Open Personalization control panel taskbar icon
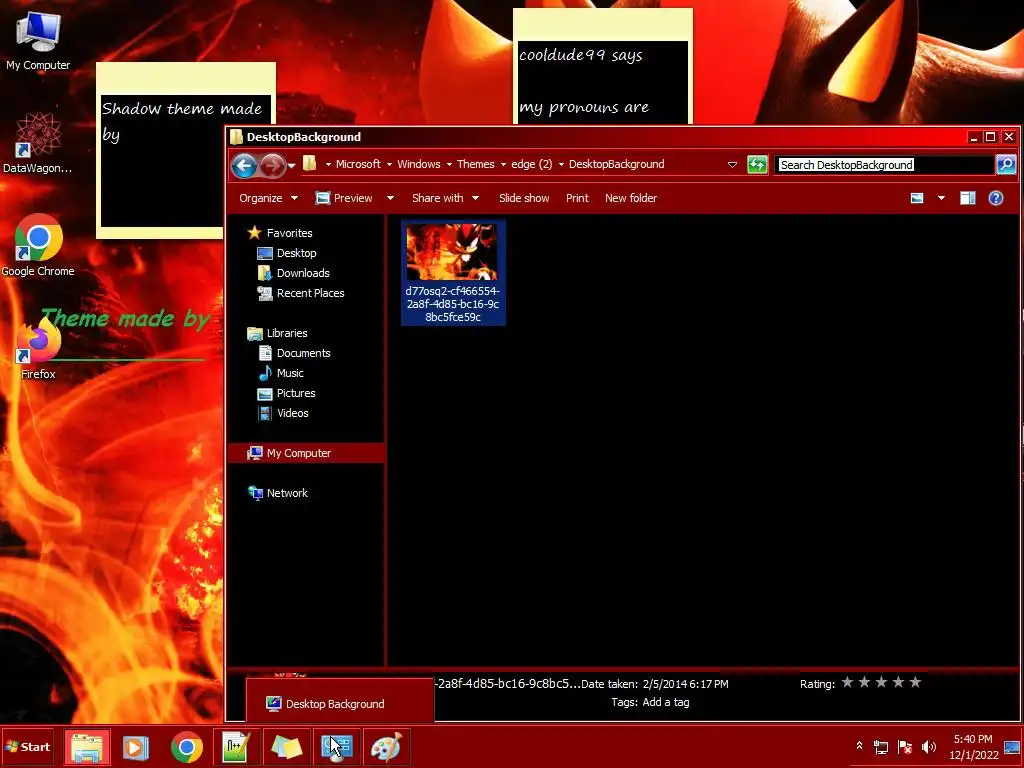The image size is (1024, 768). (x=336, y=747)
